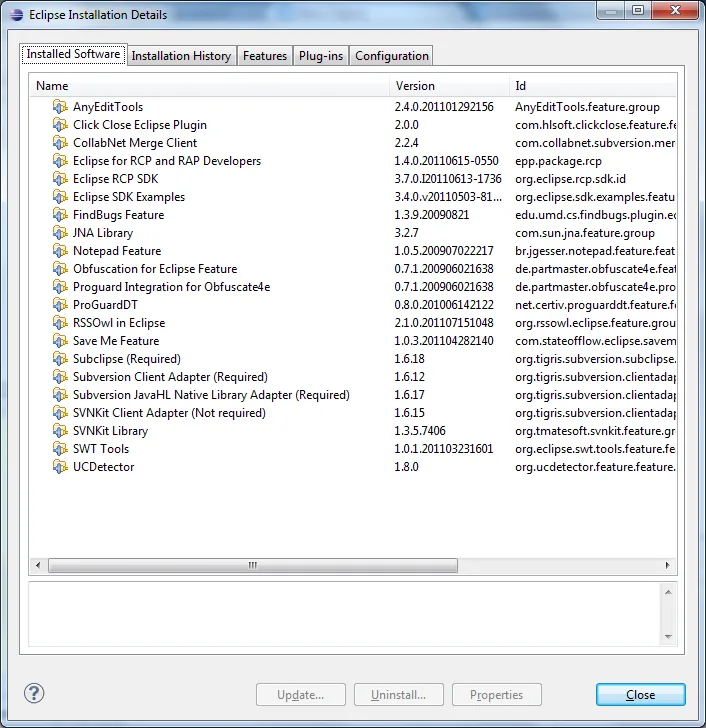Click the Properties button

pos(497,695)
